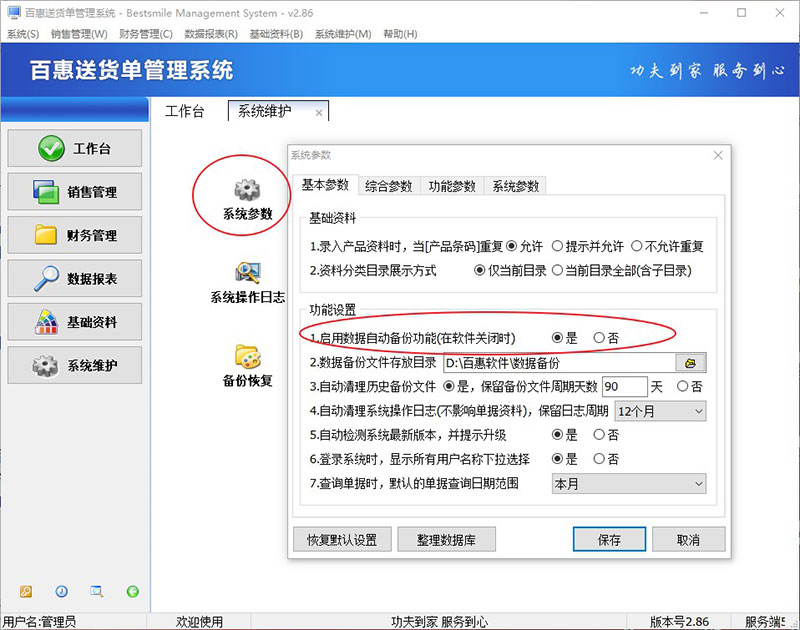Open 销售管理 in the sidebar
Image resolution: width=800 pixels, height=630 pixels.
74,191
